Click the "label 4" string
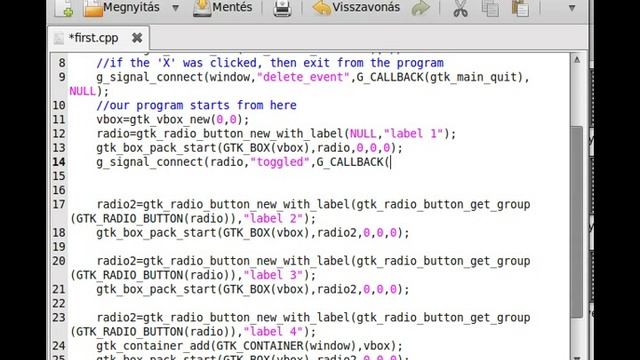Viewport: 640px width, 360px height. [x=273, y=332]
